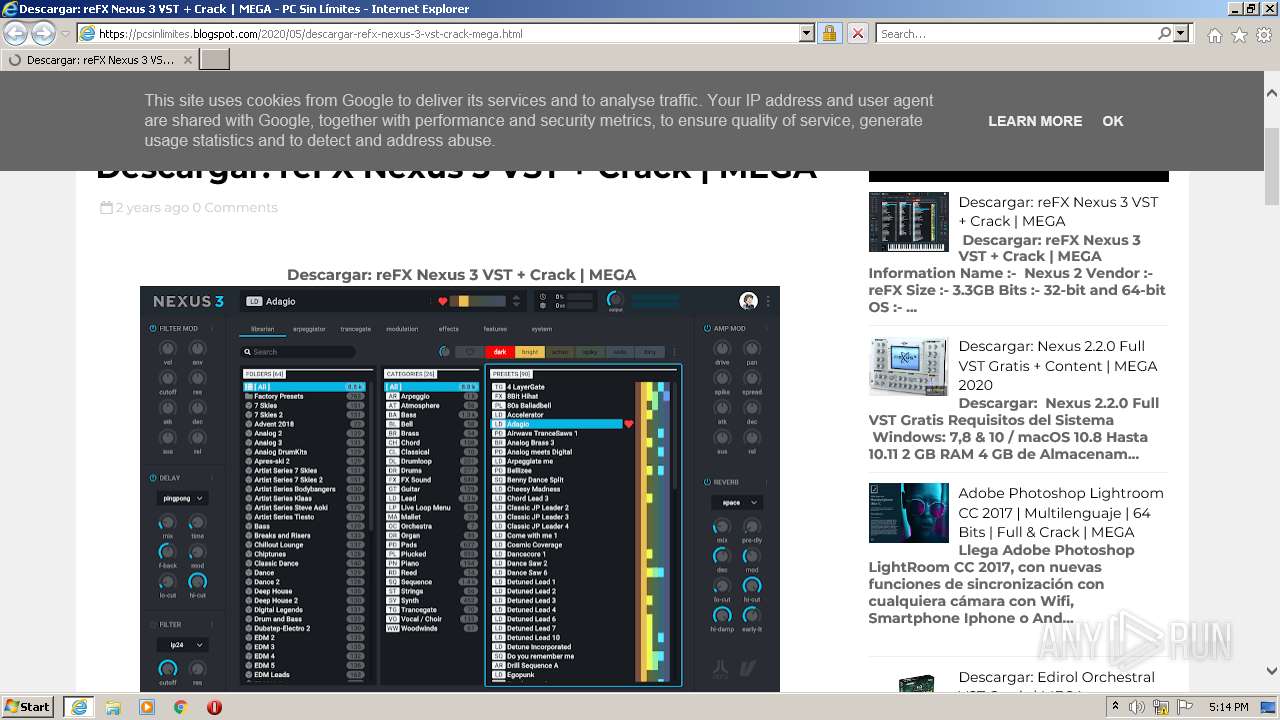Launch Chrome from taskbar
1280x720 pixels.
point(181,707)
